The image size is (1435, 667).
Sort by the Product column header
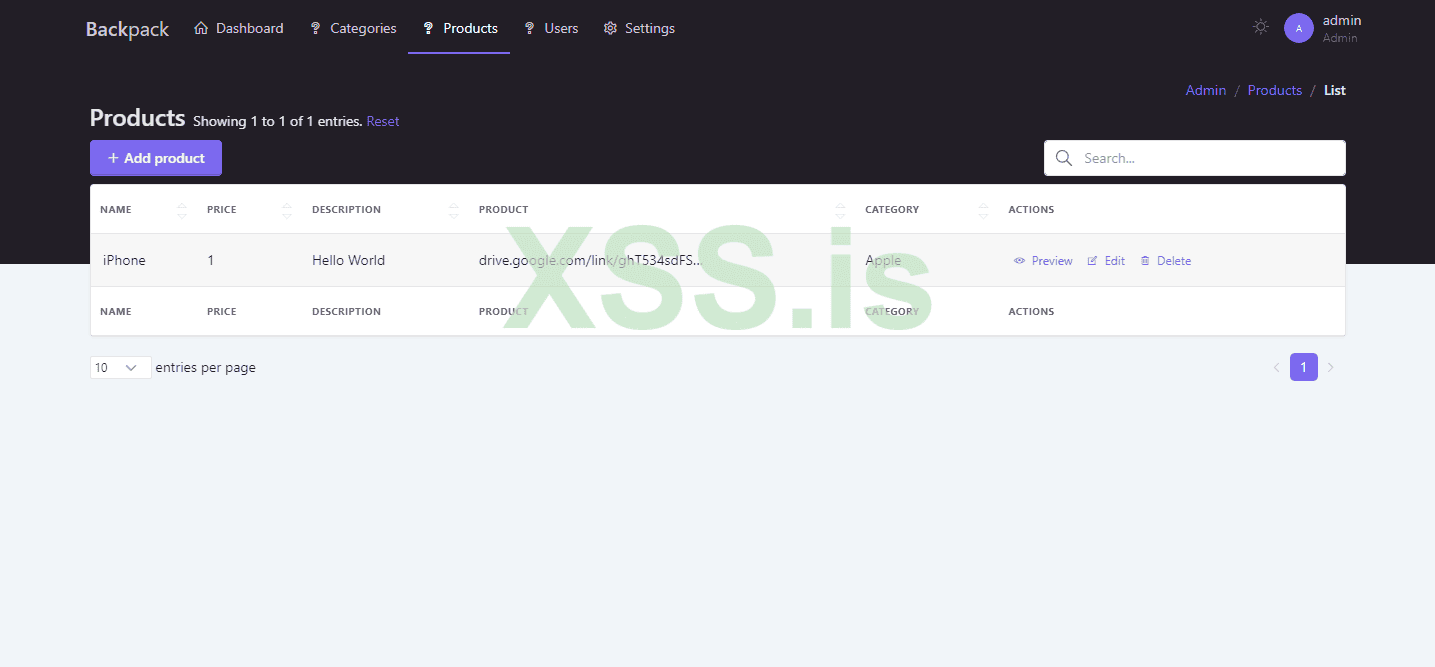tap(503, 210)
